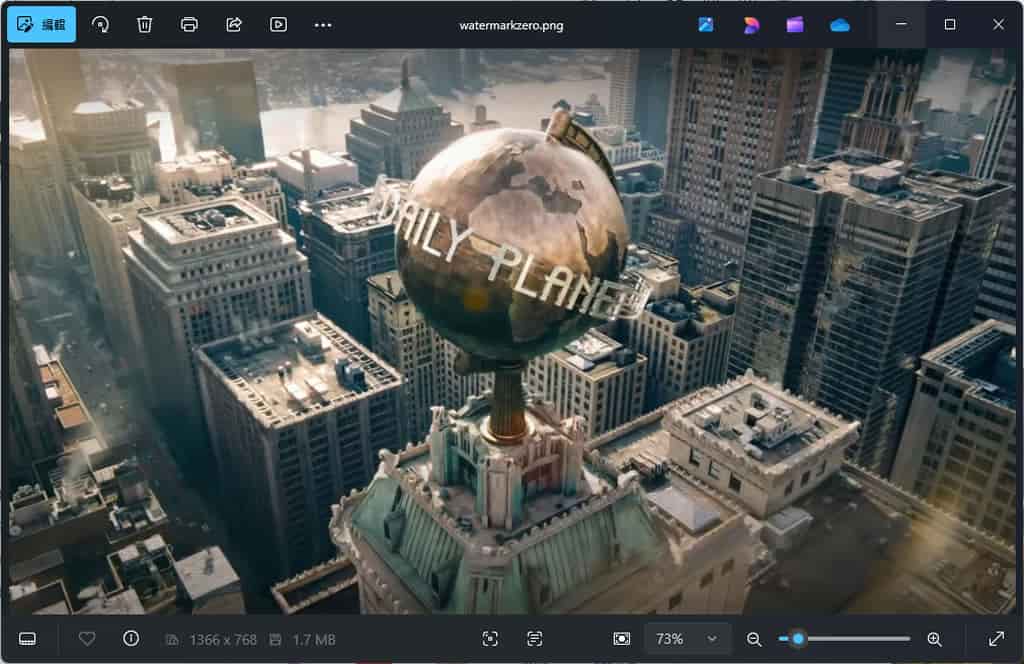Zoom out with the minus magnifier
This screenshot has height=664, width=1024.
tap(754, 639)
